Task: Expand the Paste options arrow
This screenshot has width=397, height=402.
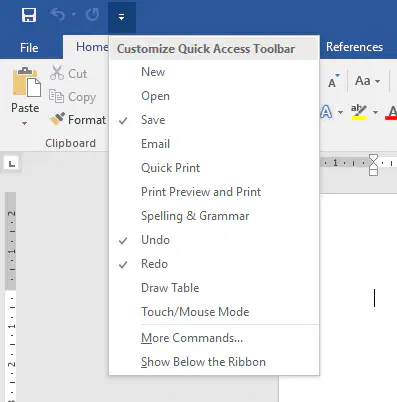Action: click(x=24, y=123)
